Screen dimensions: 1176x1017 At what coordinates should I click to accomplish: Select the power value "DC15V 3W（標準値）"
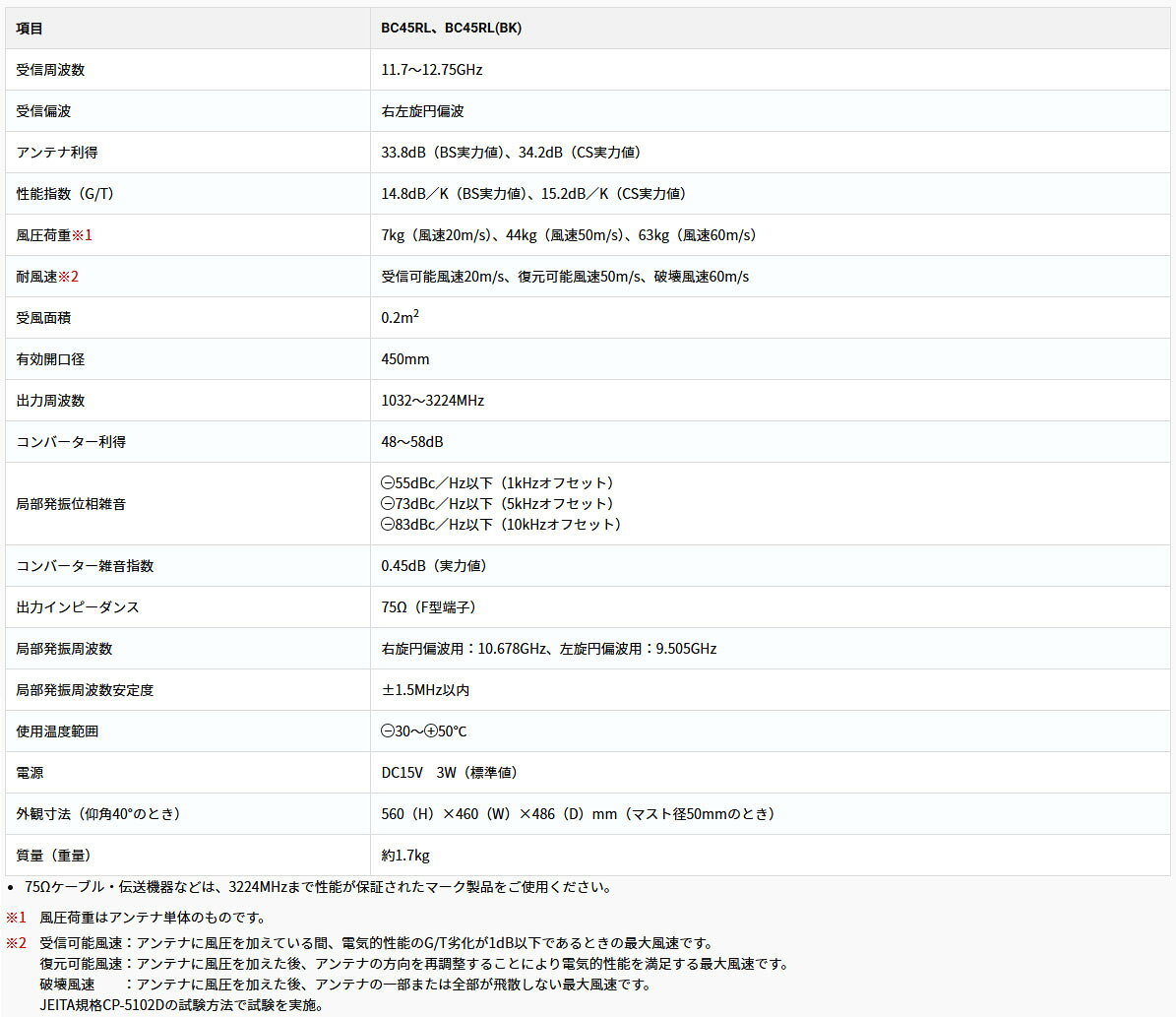tap(452, 772)
